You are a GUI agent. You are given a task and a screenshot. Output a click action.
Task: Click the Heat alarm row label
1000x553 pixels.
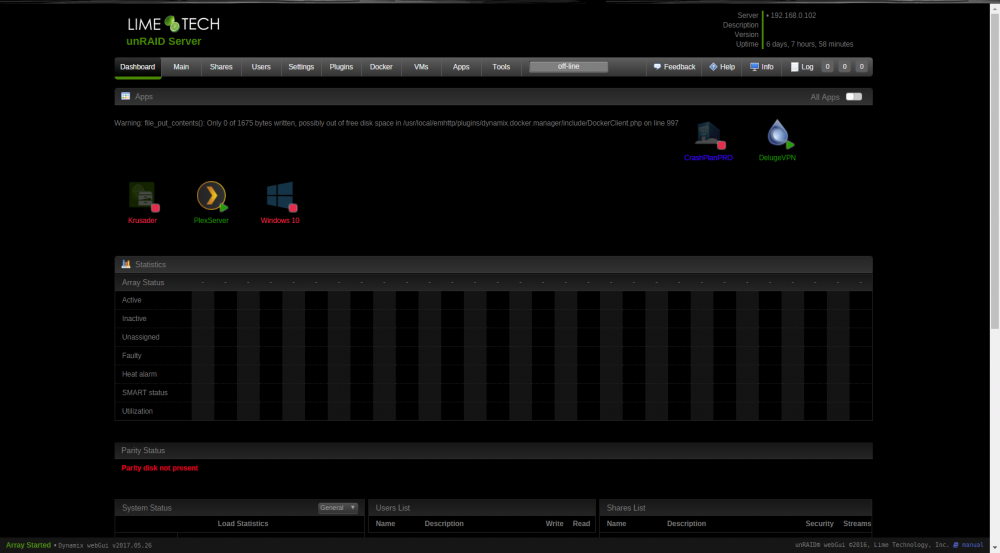click(140, 374)
